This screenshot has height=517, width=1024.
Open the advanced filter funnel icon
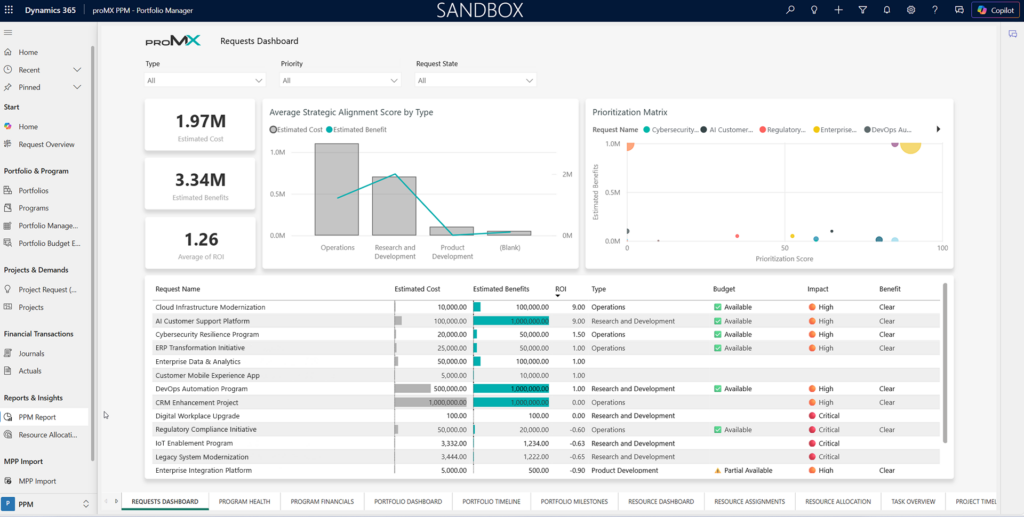[862, 10]
